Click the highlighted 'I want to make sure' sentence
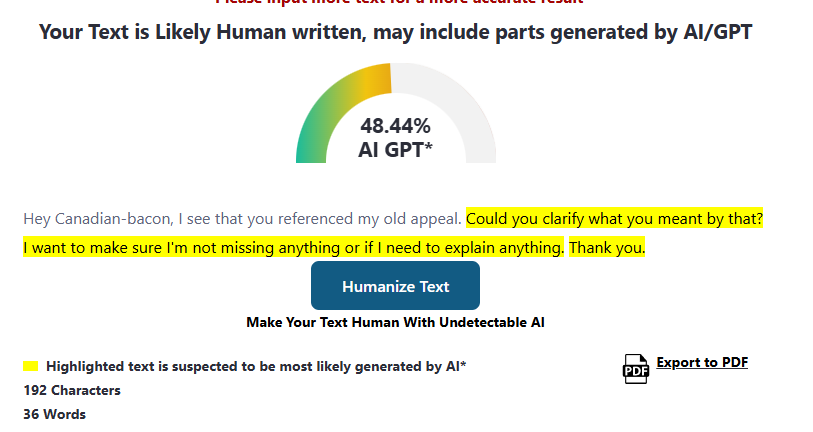813x432 pixels. click(294, 247)
